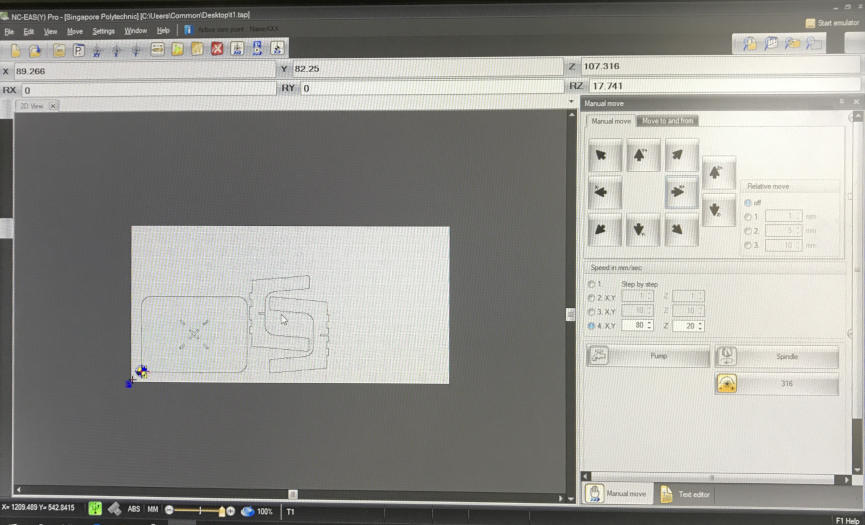Open the Help menu
Screen dimensions: 865x525
coord(163,31)
